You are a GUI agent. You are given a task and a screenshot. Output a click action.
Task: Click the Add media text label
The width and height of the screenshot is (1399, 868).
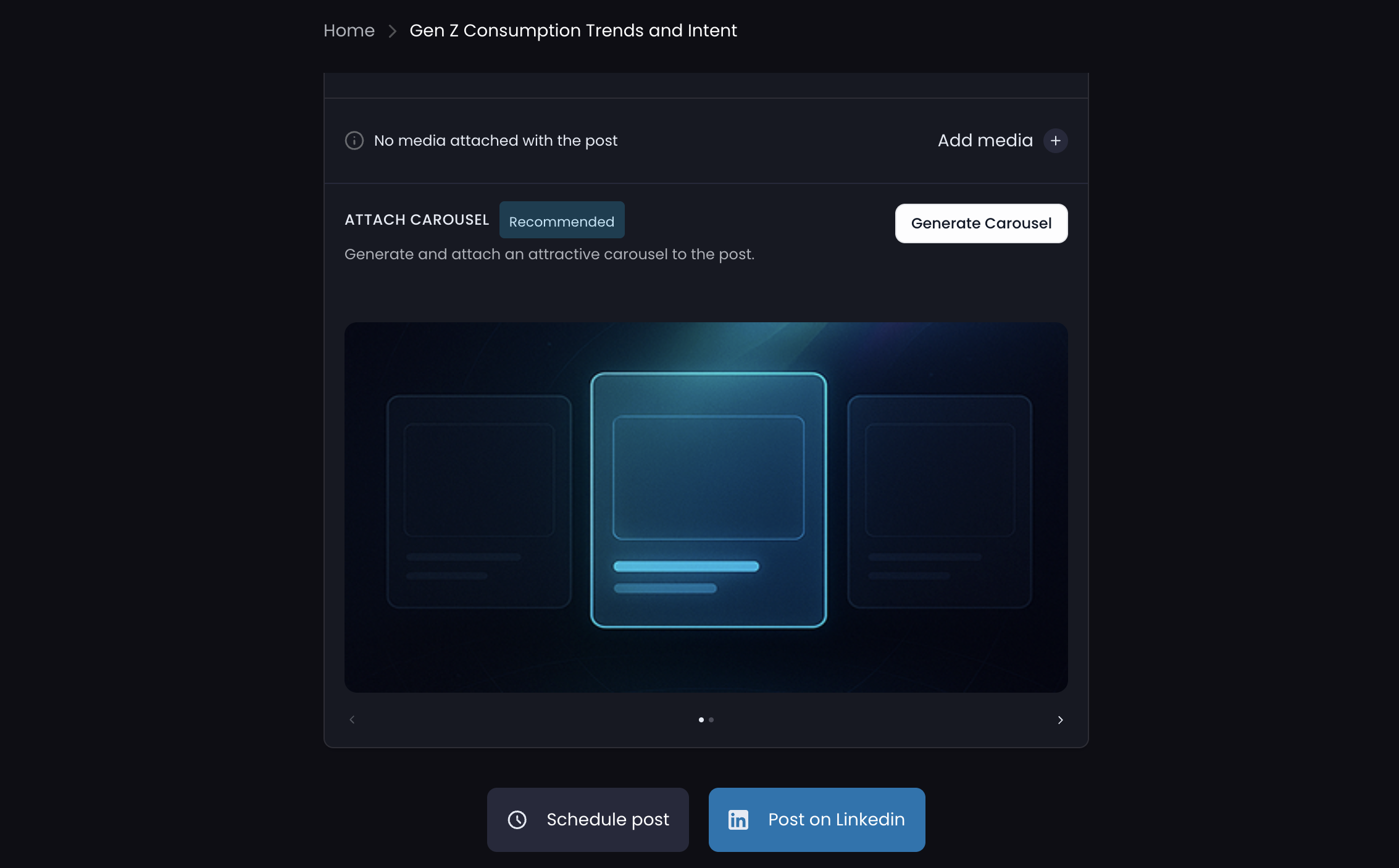985,141
